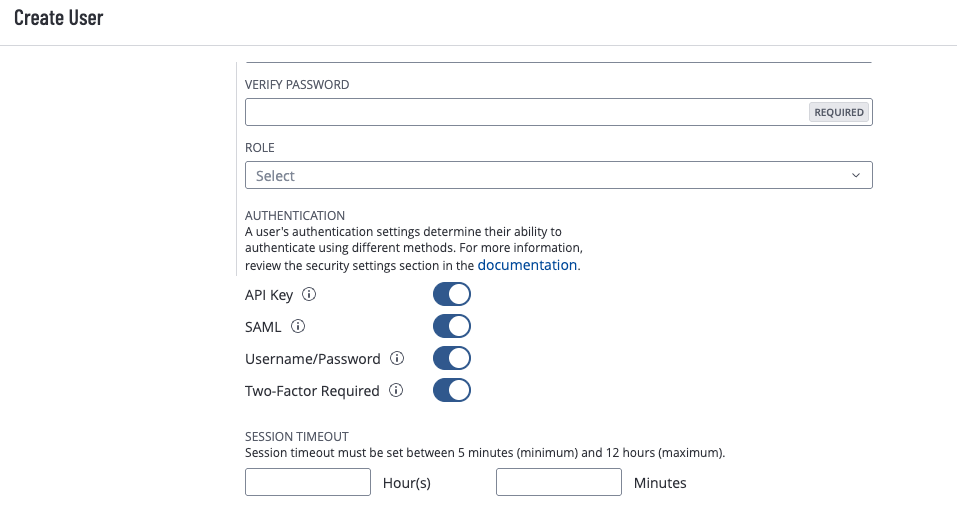Click the API Key info icon
The width and height of the screenshot is (957, 518).
pos(309,295)
